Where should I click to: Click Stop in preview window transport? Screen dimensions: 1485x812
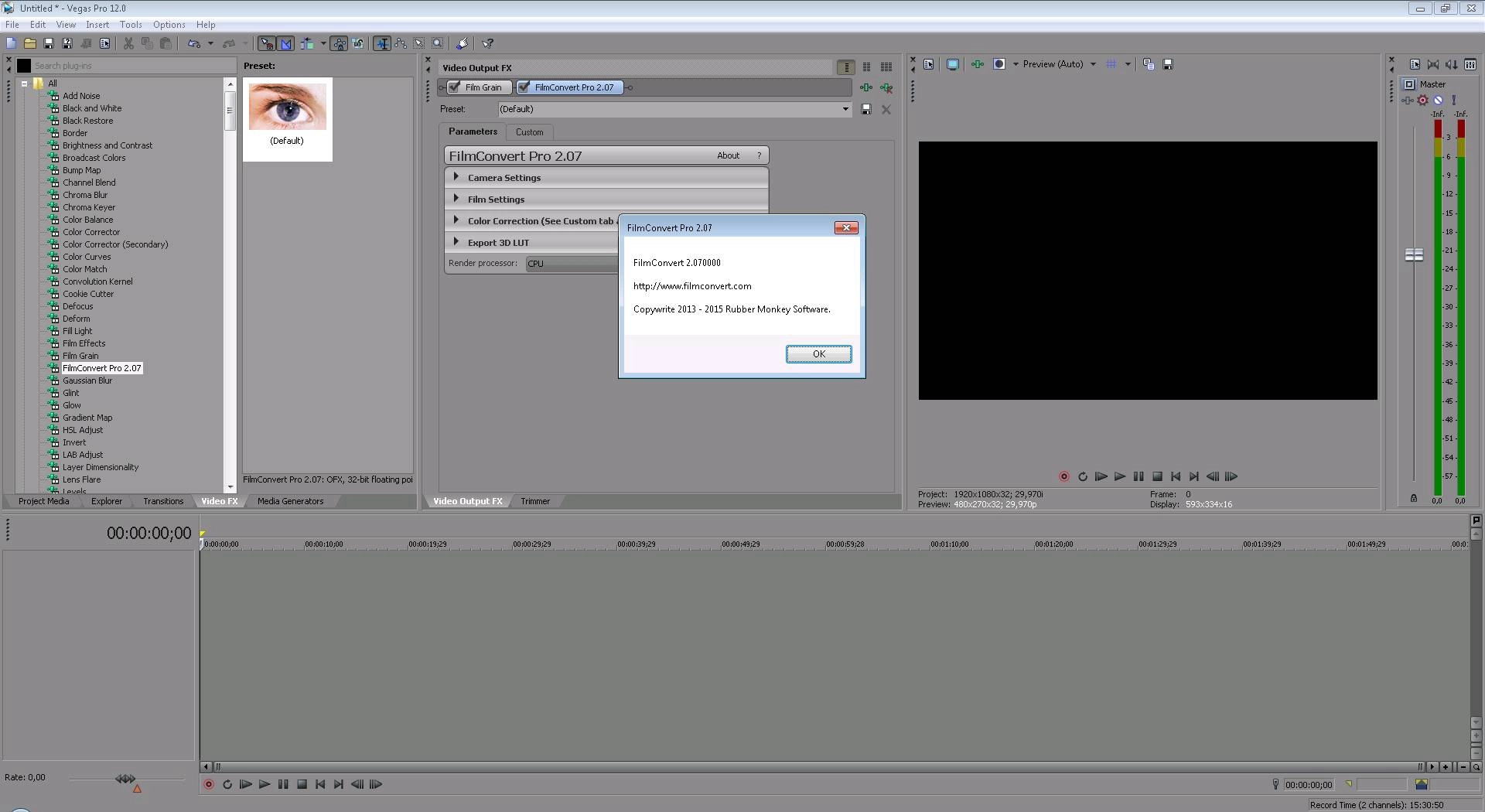[1157, 476]
